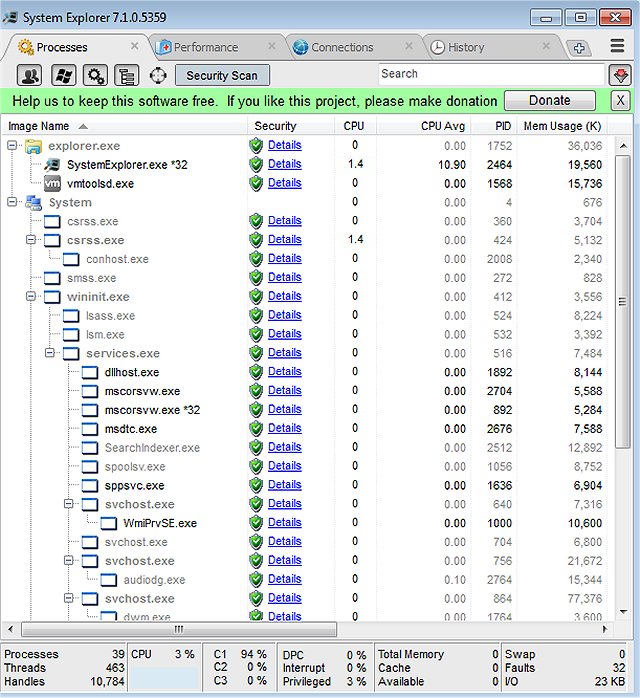Click the Donate button
Viewport: 640px width, 698px height.
(x=550, y=101)
